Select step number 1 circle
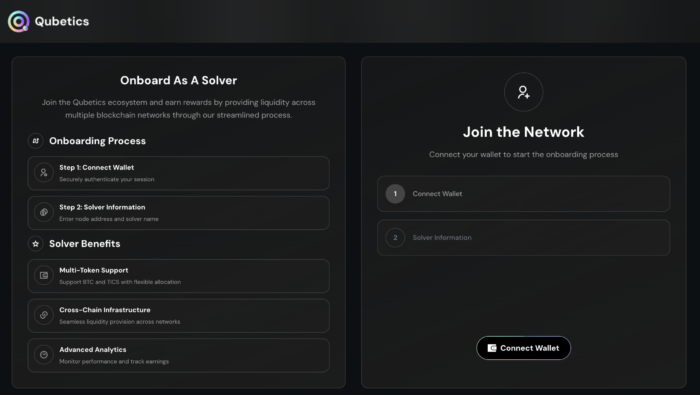Image resolution: width=700 pixels, height=395 pixels. pyautogui.click(x=395, y=194)
